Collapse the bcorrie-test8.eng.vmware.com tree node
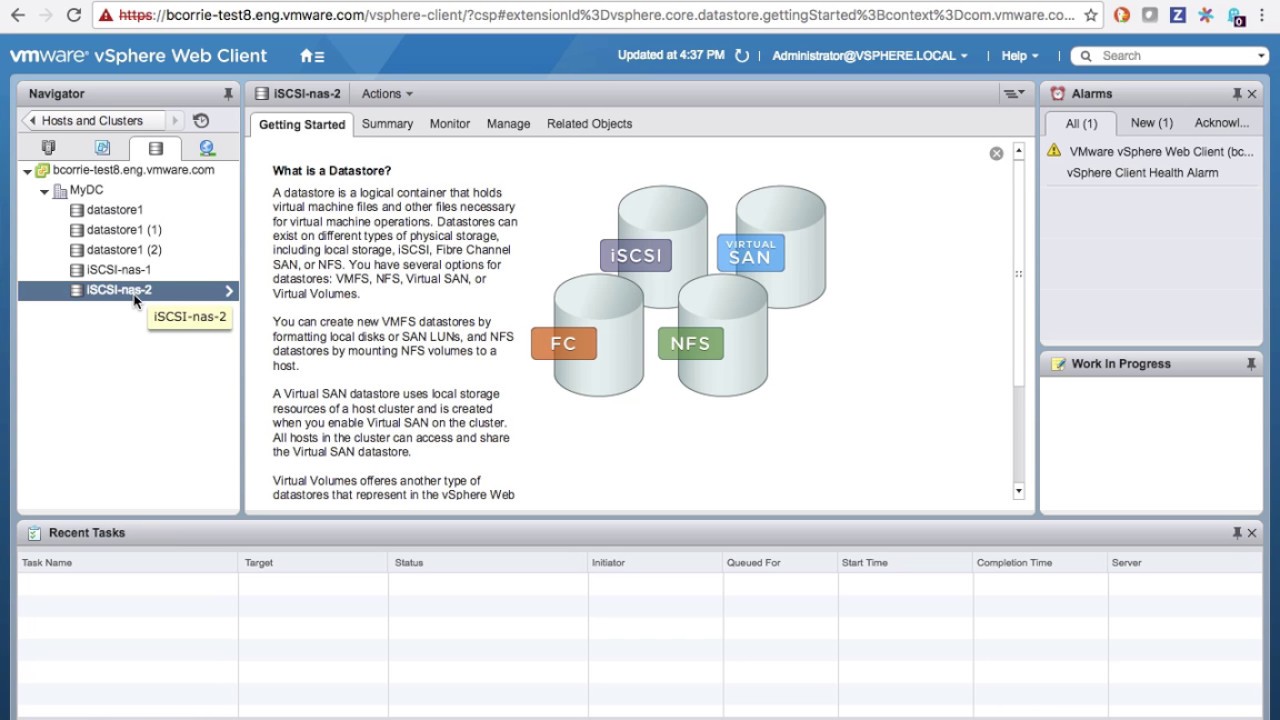 (x=28, y=171)
